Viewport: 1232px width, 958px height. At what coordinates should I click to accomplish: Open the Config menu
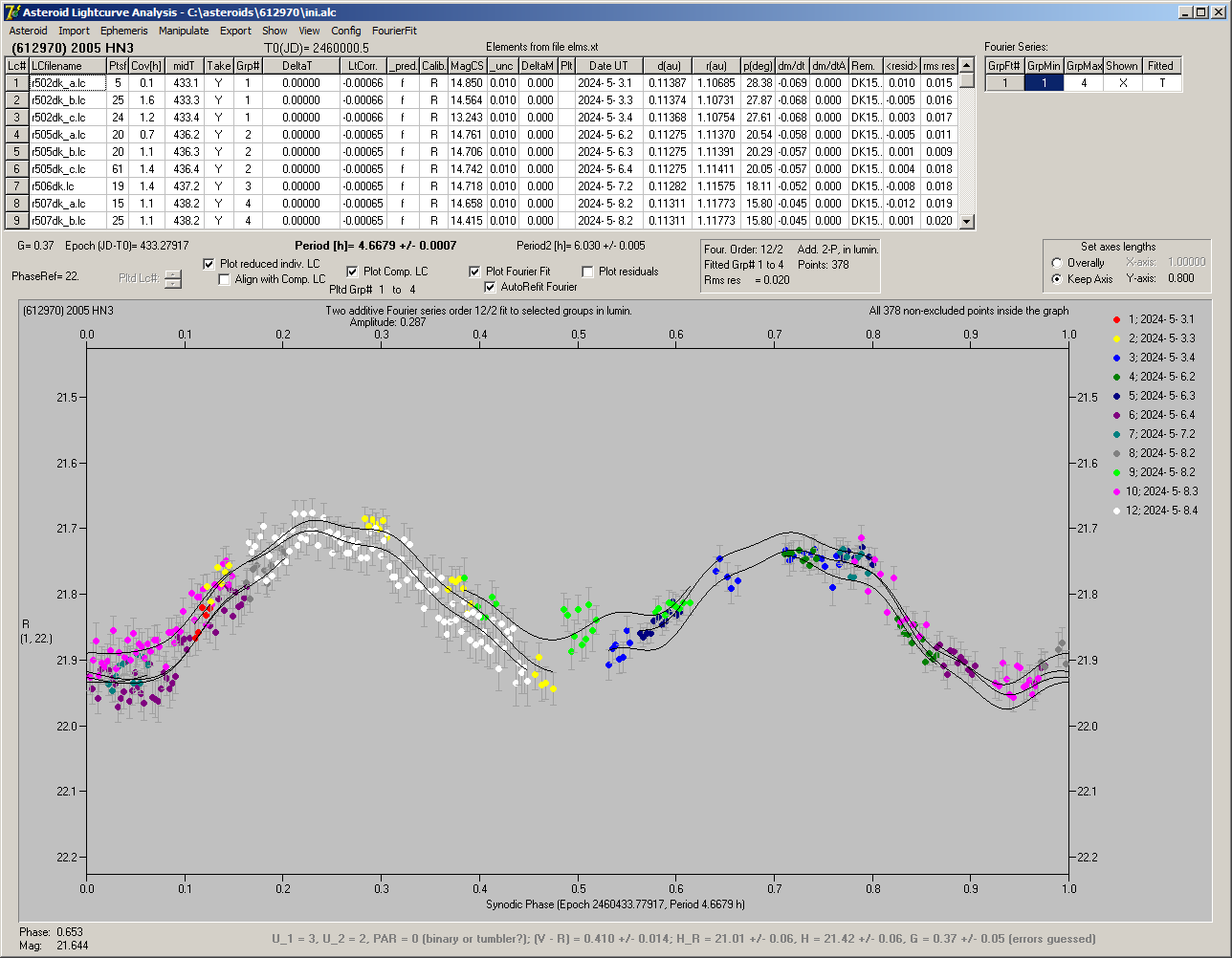point(346,31)
